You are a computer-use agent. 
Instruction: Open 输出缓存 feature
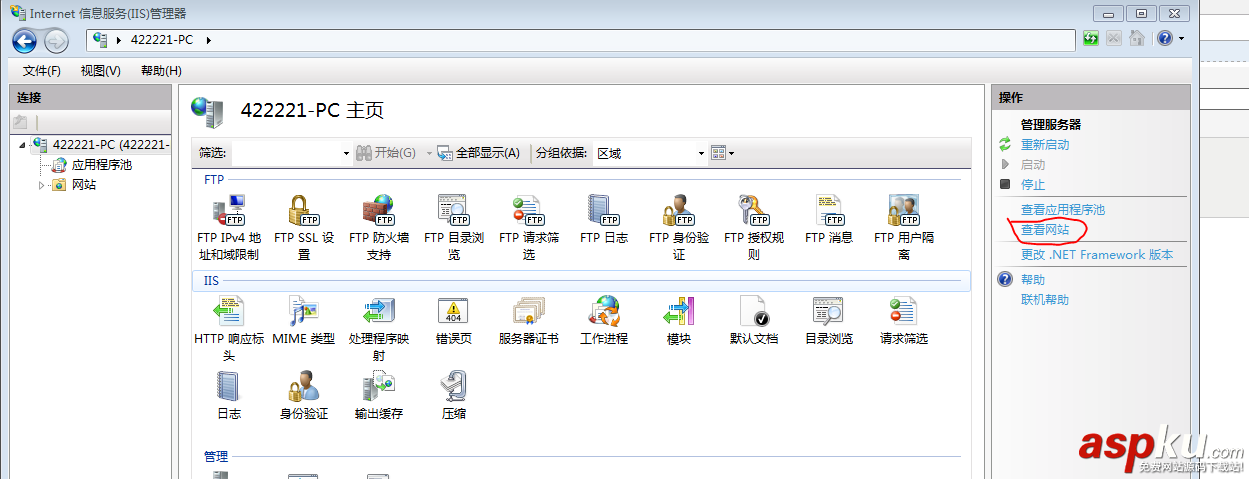[x=379, y=396]
